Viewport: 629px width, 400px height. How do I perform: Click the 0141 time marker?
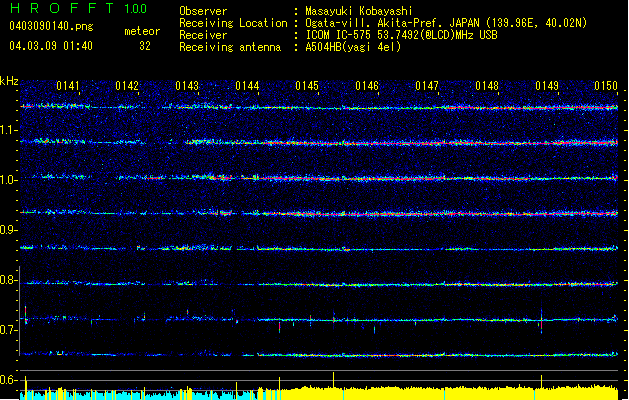tap(68, 86)
